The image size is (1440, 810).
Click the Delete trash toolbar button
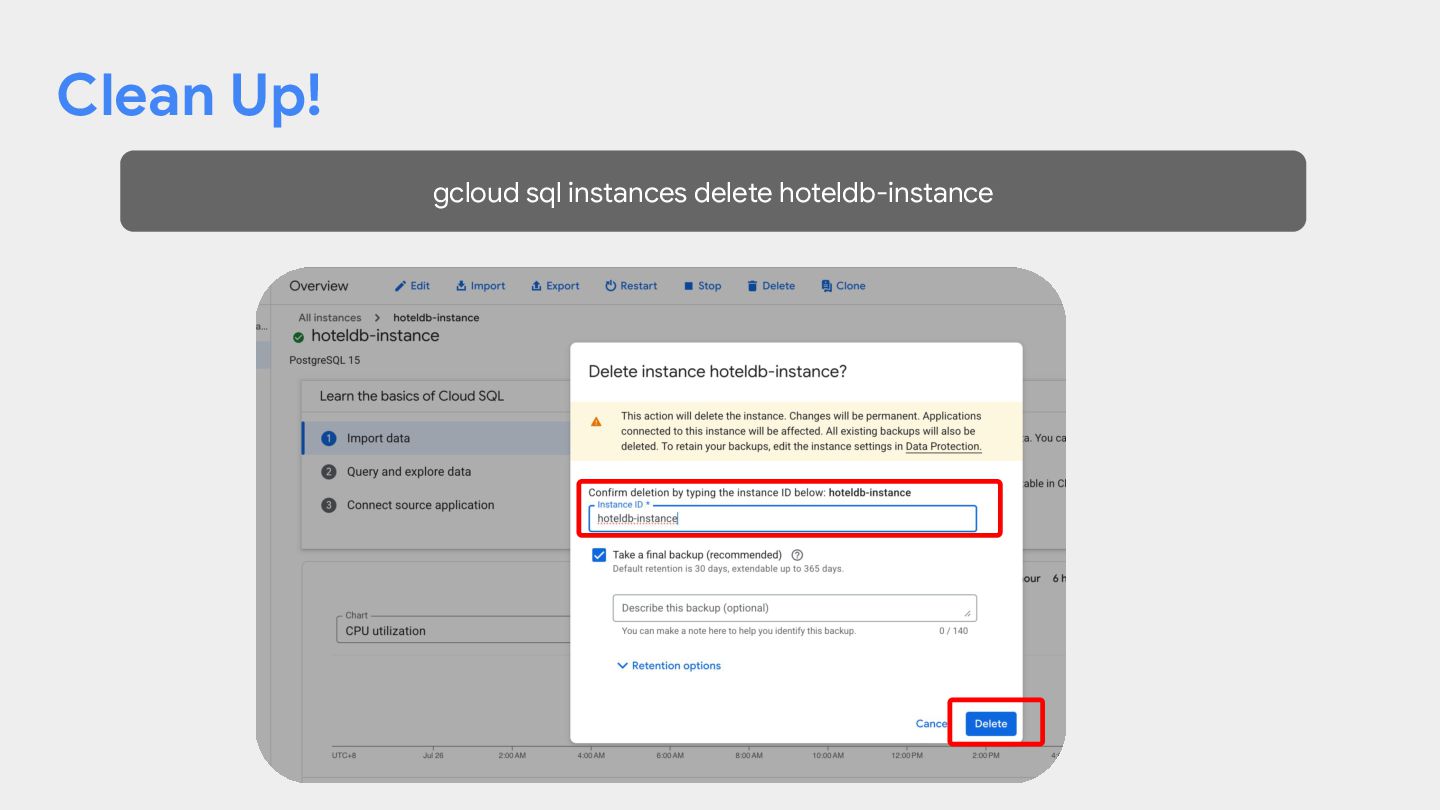(771, 286)
